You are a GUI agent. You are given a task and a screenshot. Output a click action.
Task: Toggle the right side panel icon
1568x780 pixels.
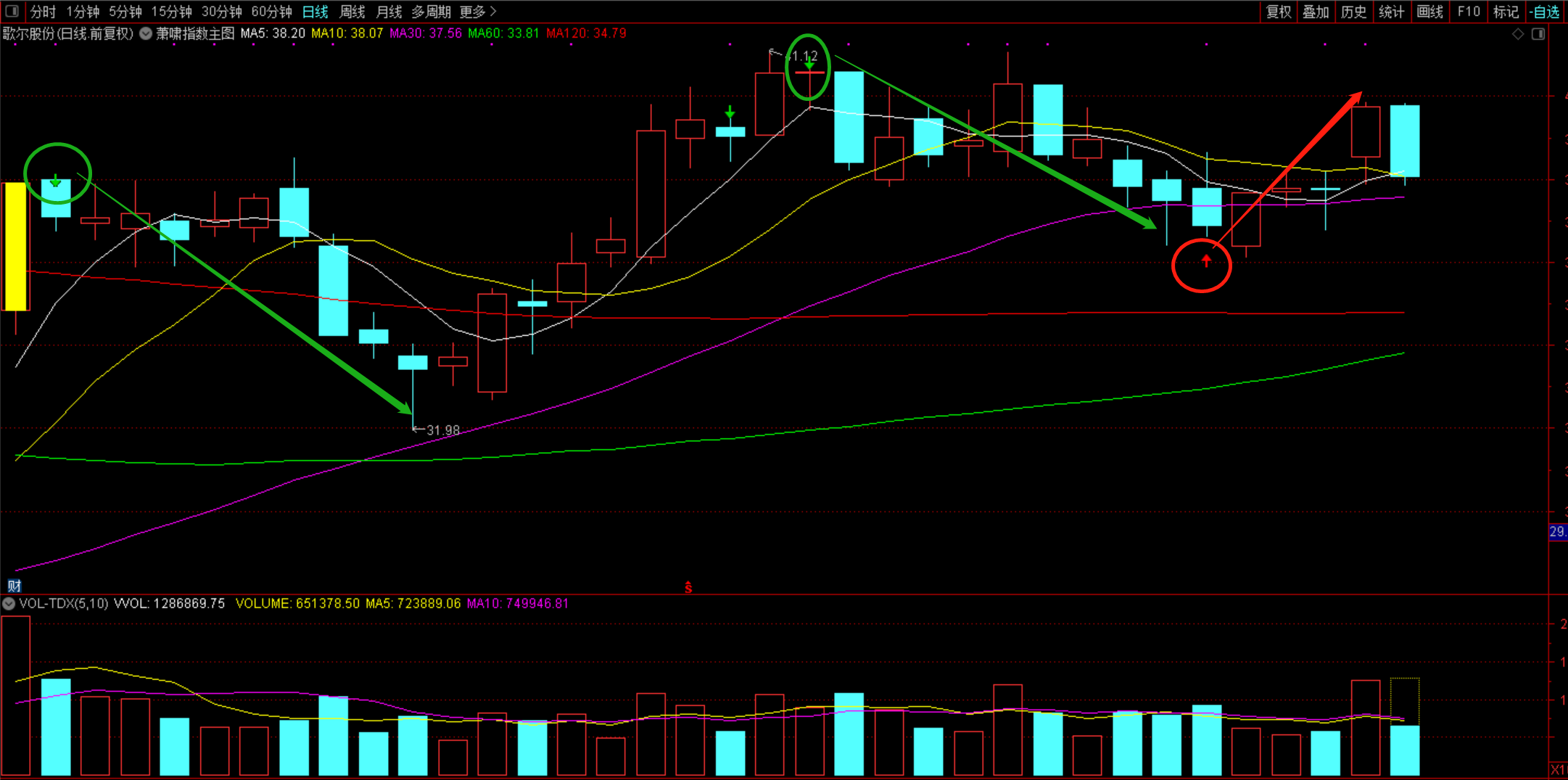click(1538, 34)
